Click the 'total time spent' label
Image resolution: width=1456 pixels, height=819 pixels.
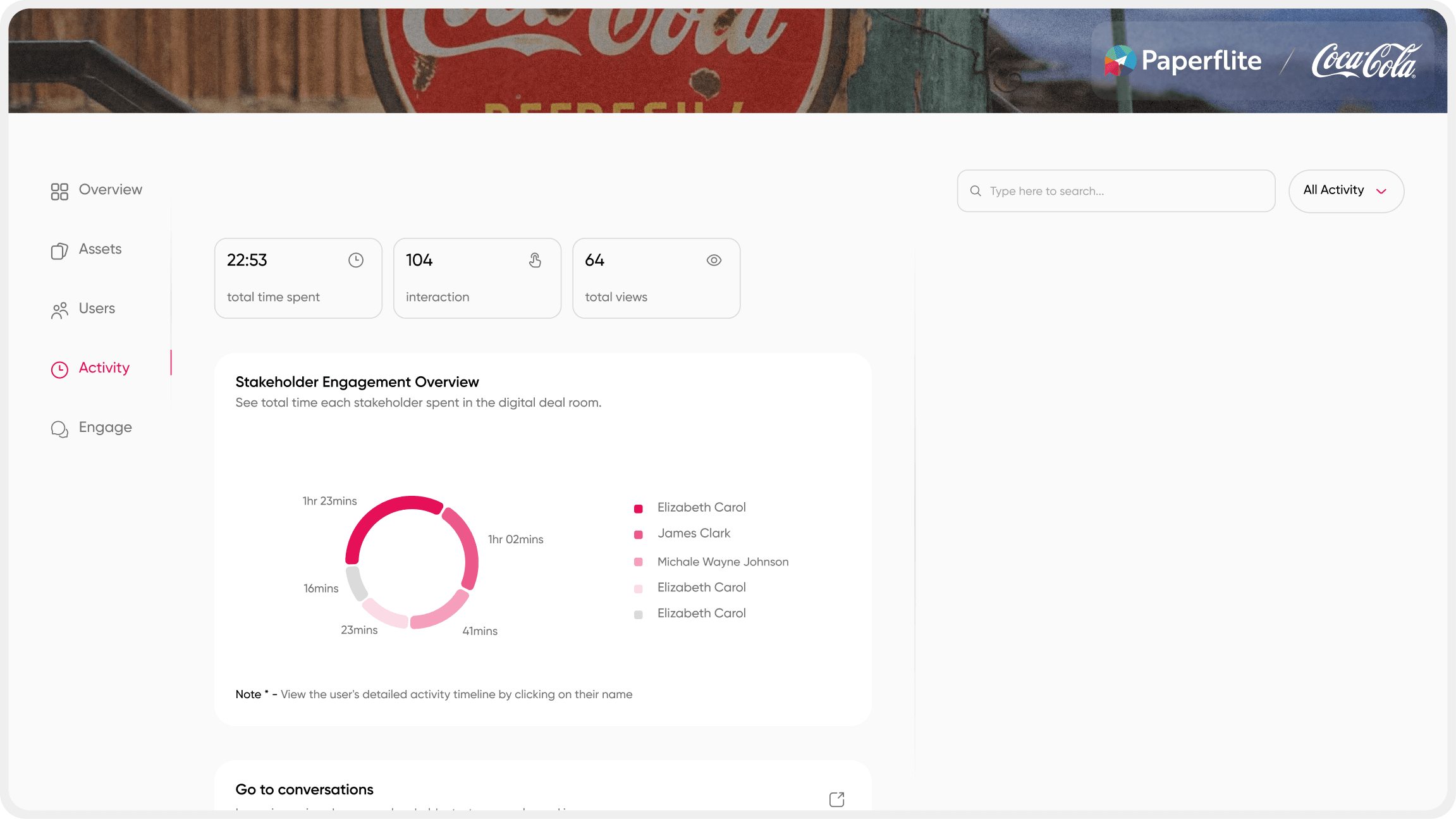pyautogui.click(x=273, y=297)
